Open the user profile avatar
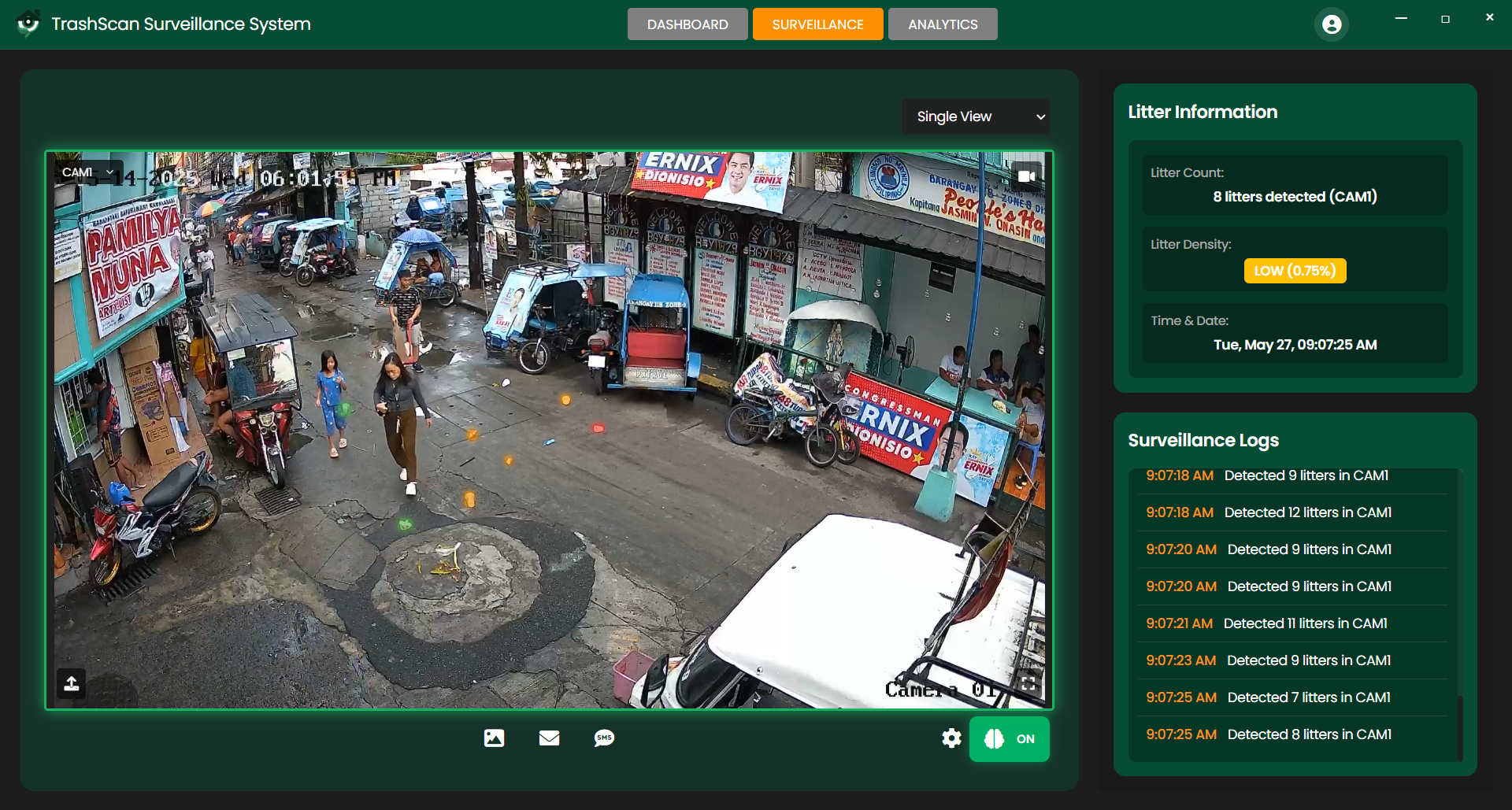The image size is (1512, 810). pyautogui.click(x=1332, y=24)
